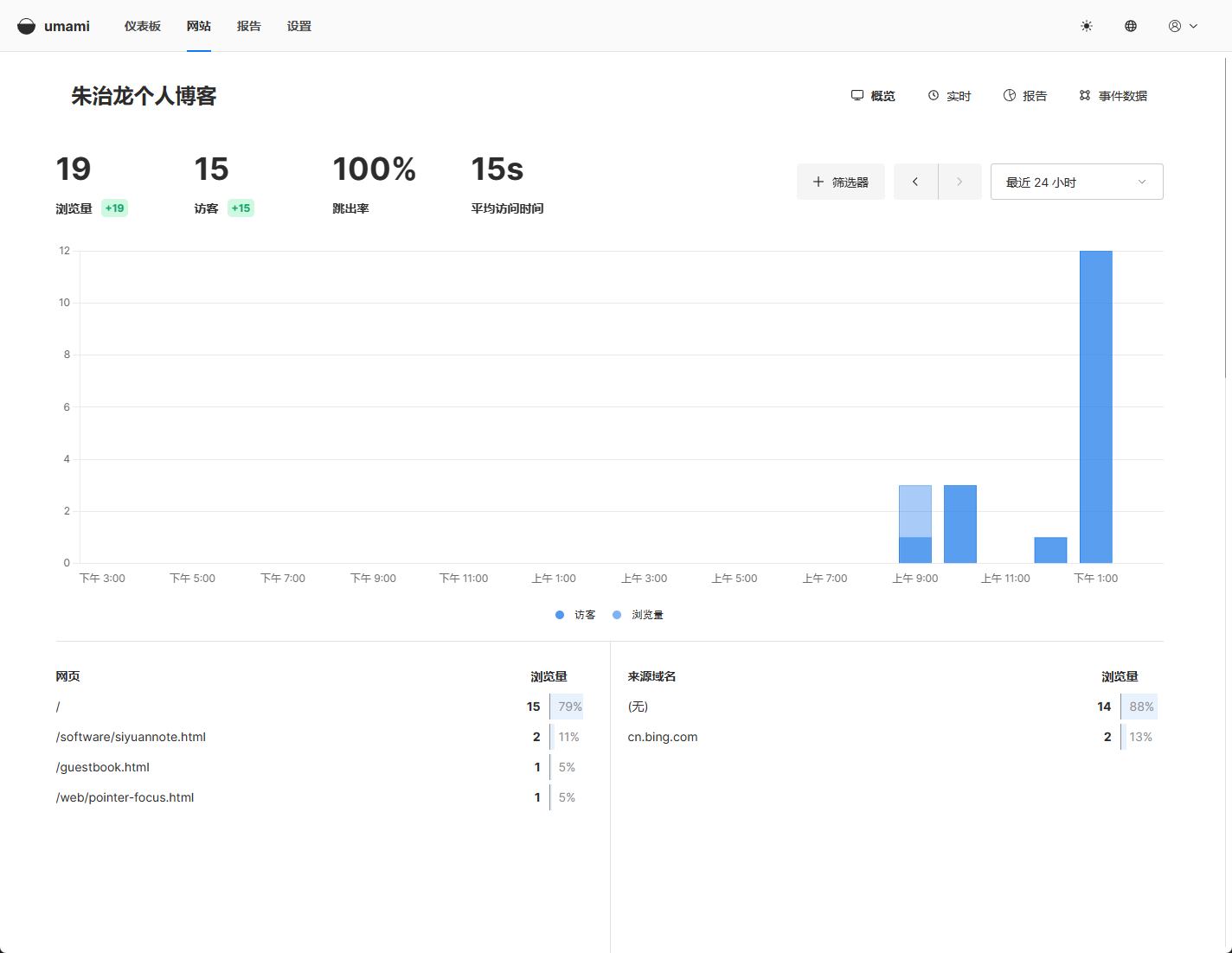Image resolution: width=1232 pixels, height=953 pixels.
Task: Open the 报告 view beside 实时
Action: point(1025,96)
